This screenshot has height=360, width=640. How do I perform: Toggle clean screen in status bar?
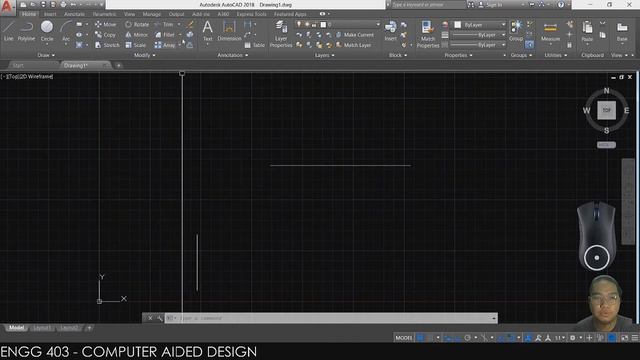click(x=624, y=338)
